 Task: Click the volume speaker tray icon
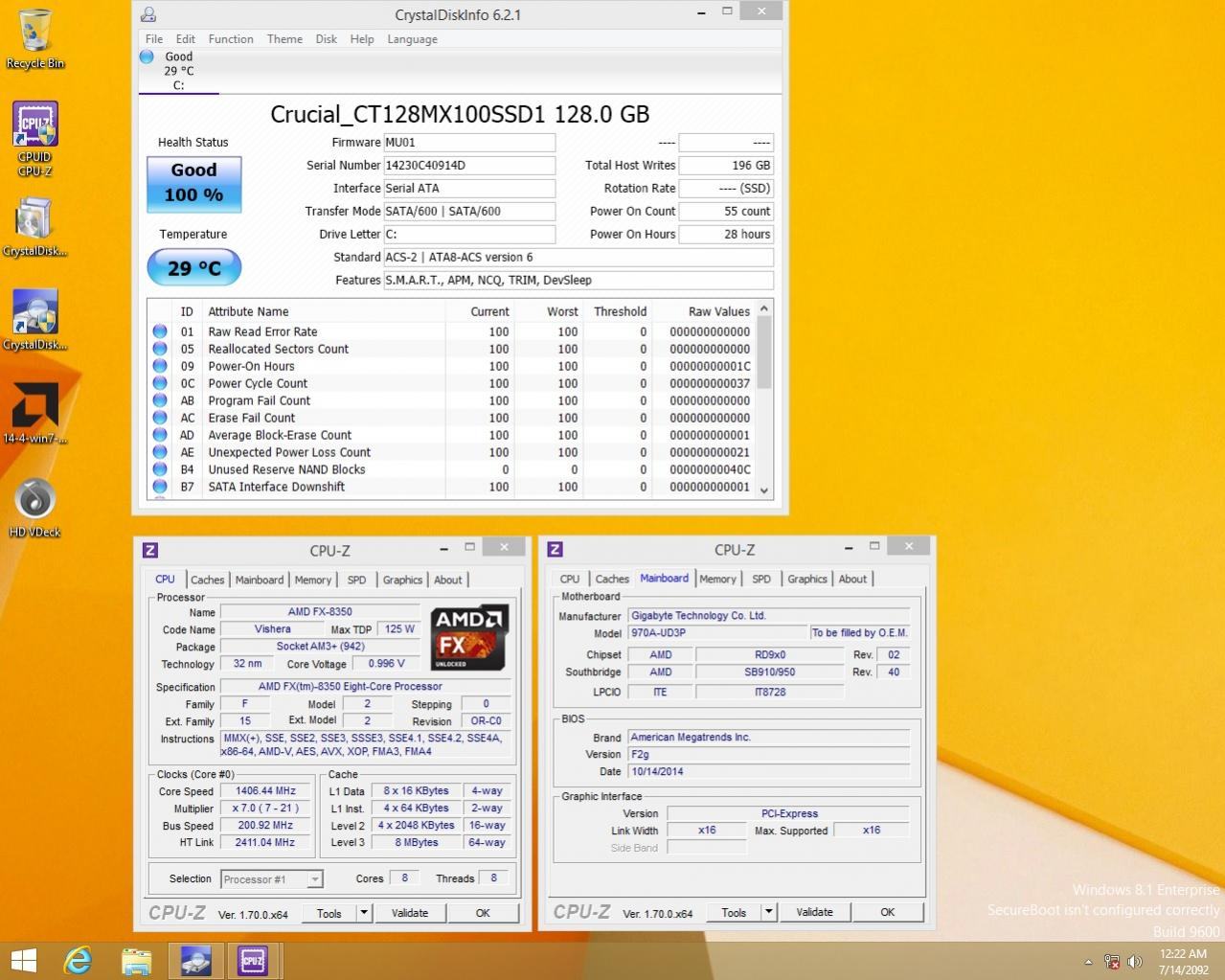tap(1135, 962)
